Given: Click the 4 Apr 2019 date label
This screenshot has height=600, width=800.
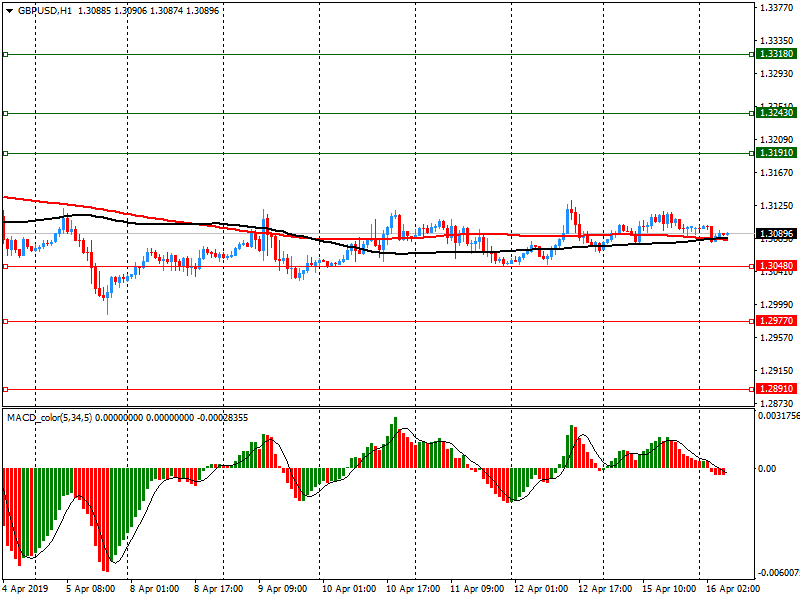Looking at the screenshot, I should coord(25,589).
